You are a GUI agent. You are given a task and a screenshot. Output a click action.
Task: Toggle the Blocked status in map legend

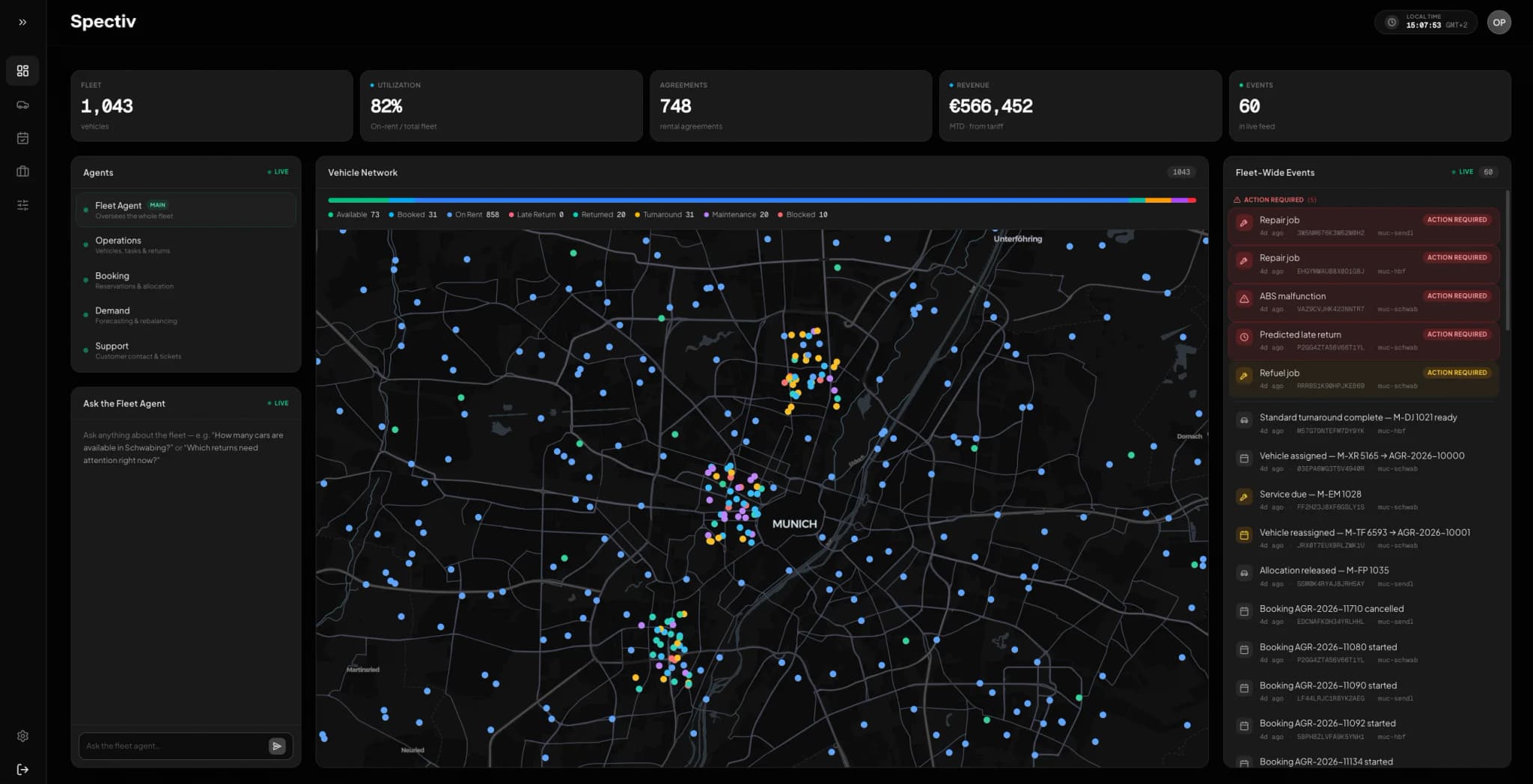(x=802, y=215)
